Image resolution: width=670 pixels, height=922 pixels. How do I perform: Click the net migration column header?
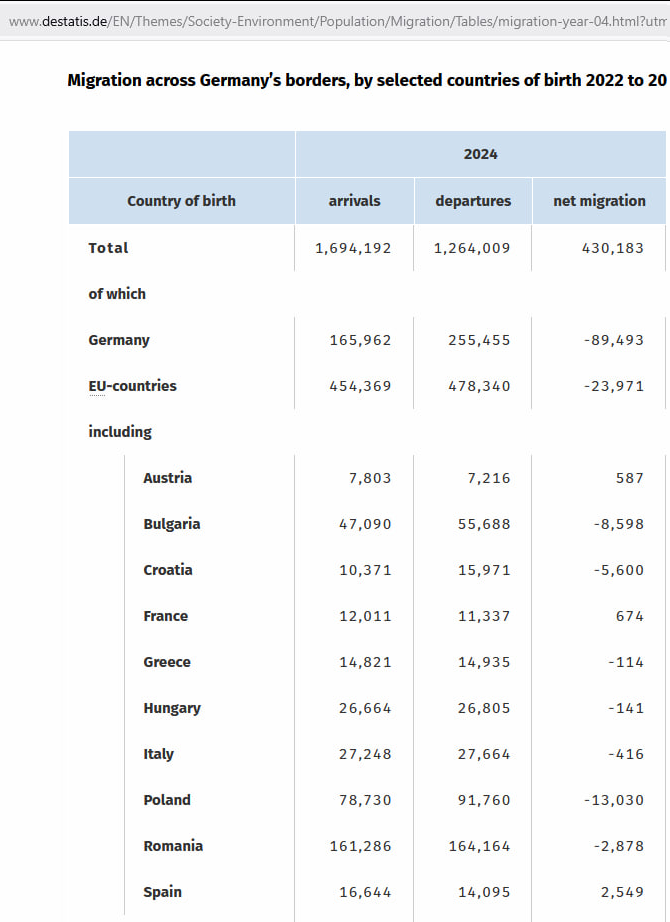[x=599, y=201]
